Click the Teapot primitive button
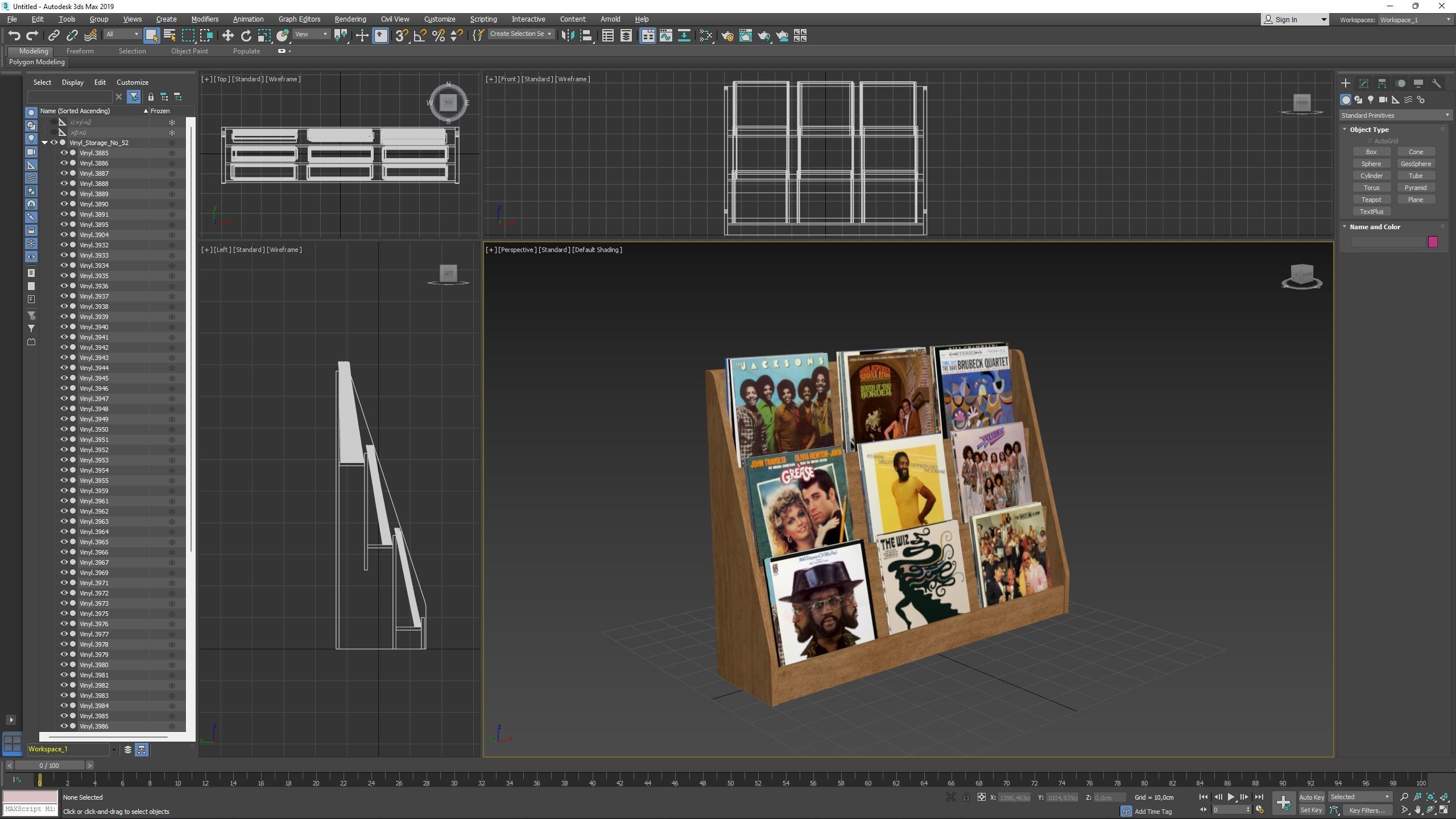1456x819 pixels. [x=1371, y=200]
